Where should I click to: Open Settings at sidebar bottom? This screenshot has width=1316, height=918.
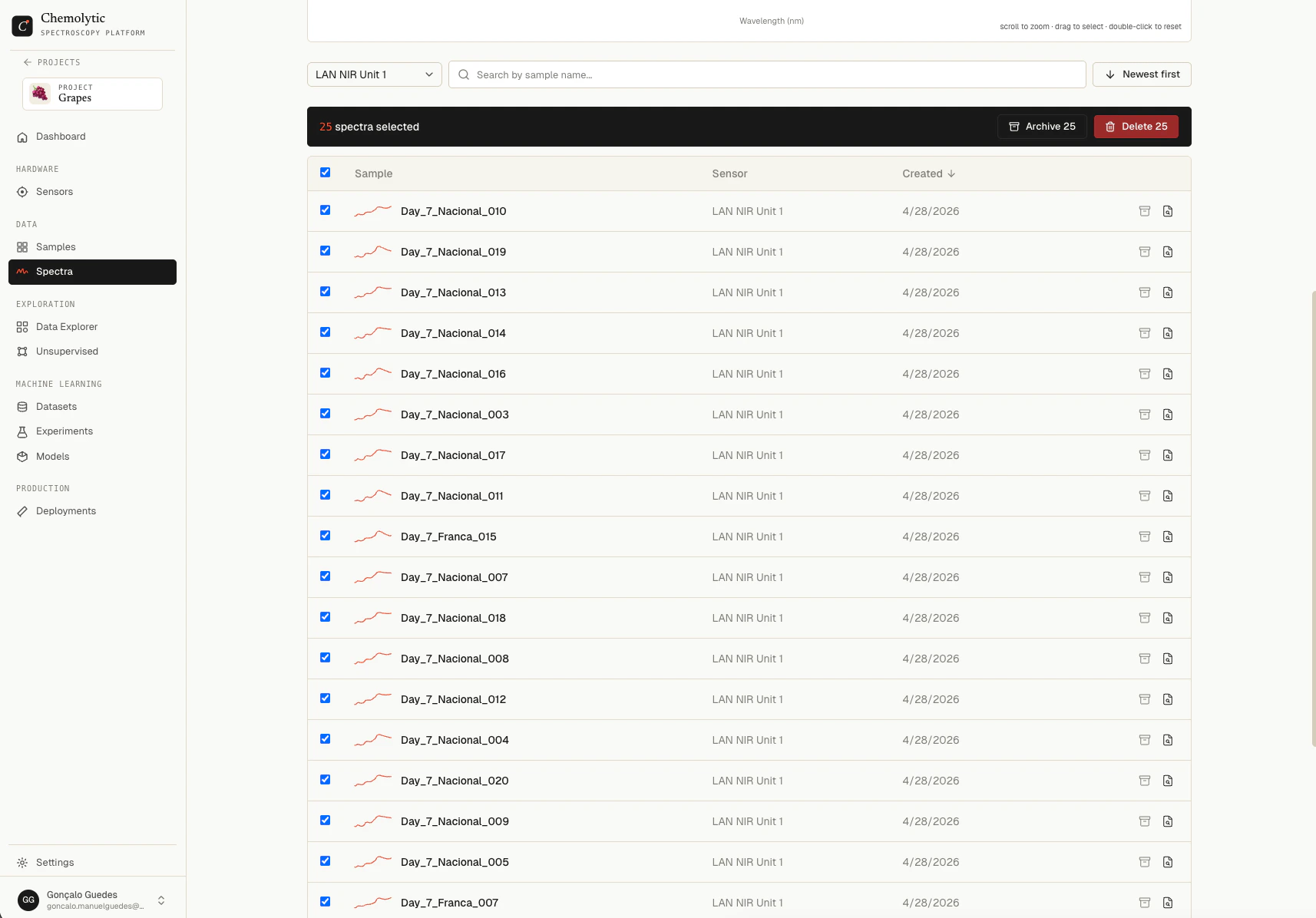point(92,863)
